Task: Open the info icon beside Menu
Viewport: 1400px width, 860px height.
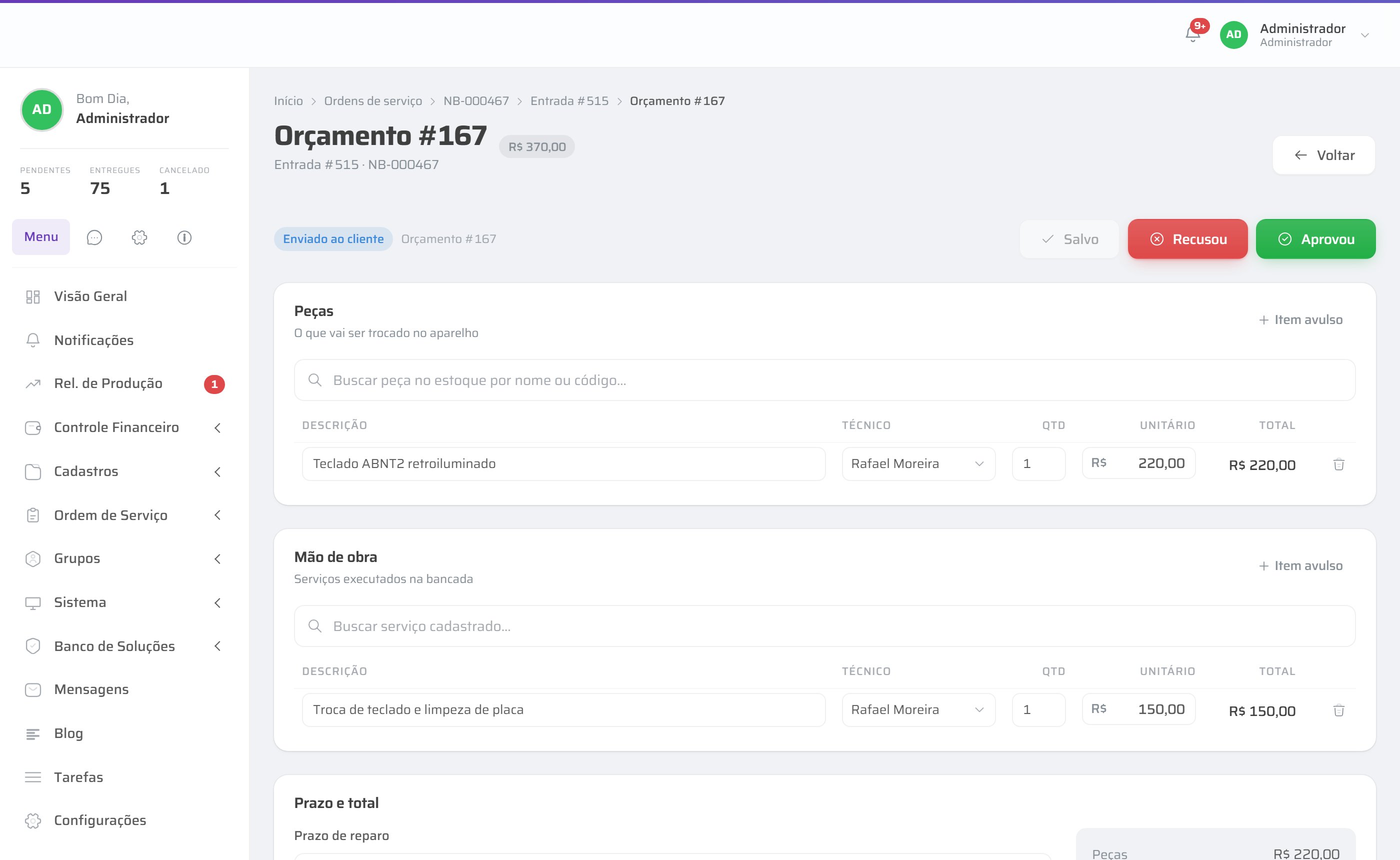Action: [184, 238]
